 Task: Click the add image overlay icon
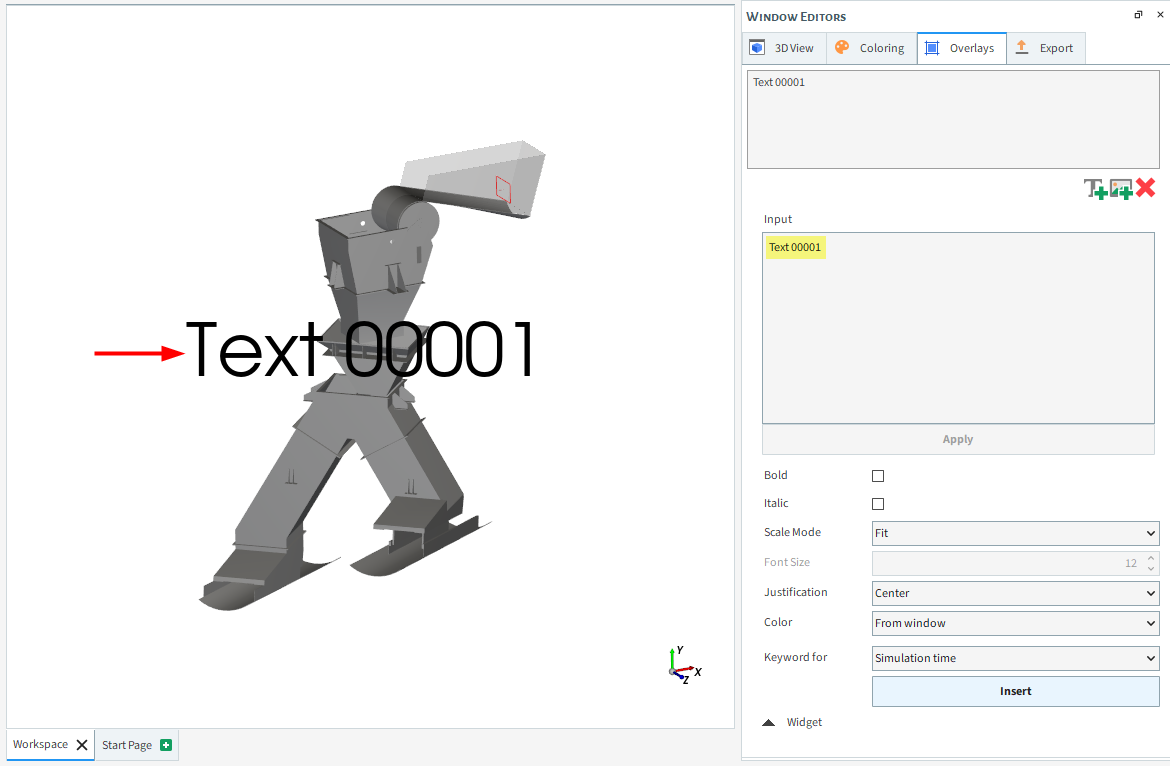(1121, 188)
